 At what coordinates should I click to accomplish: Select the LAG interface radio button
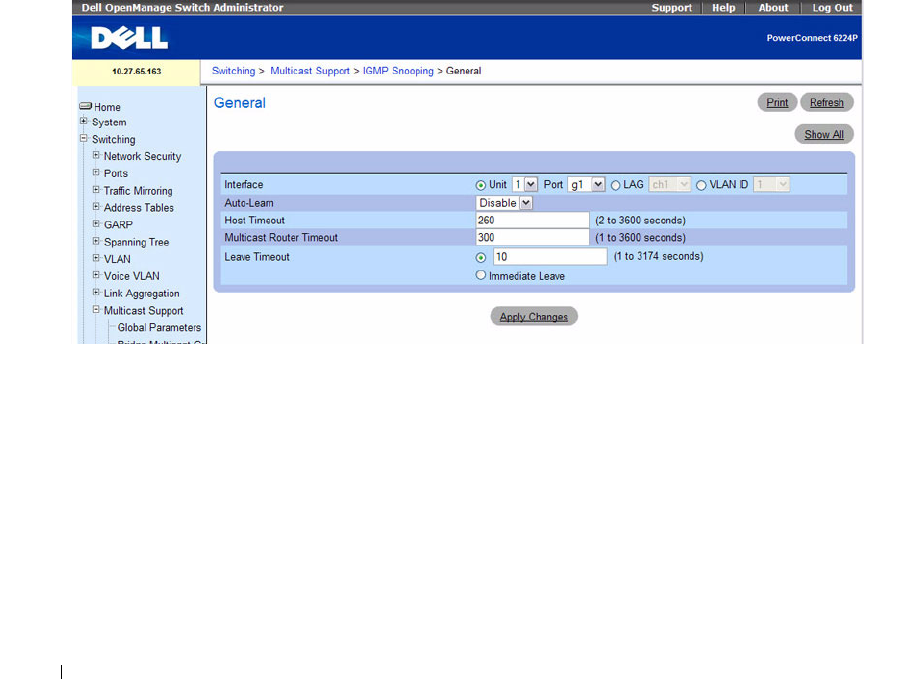tap(616, 185)
